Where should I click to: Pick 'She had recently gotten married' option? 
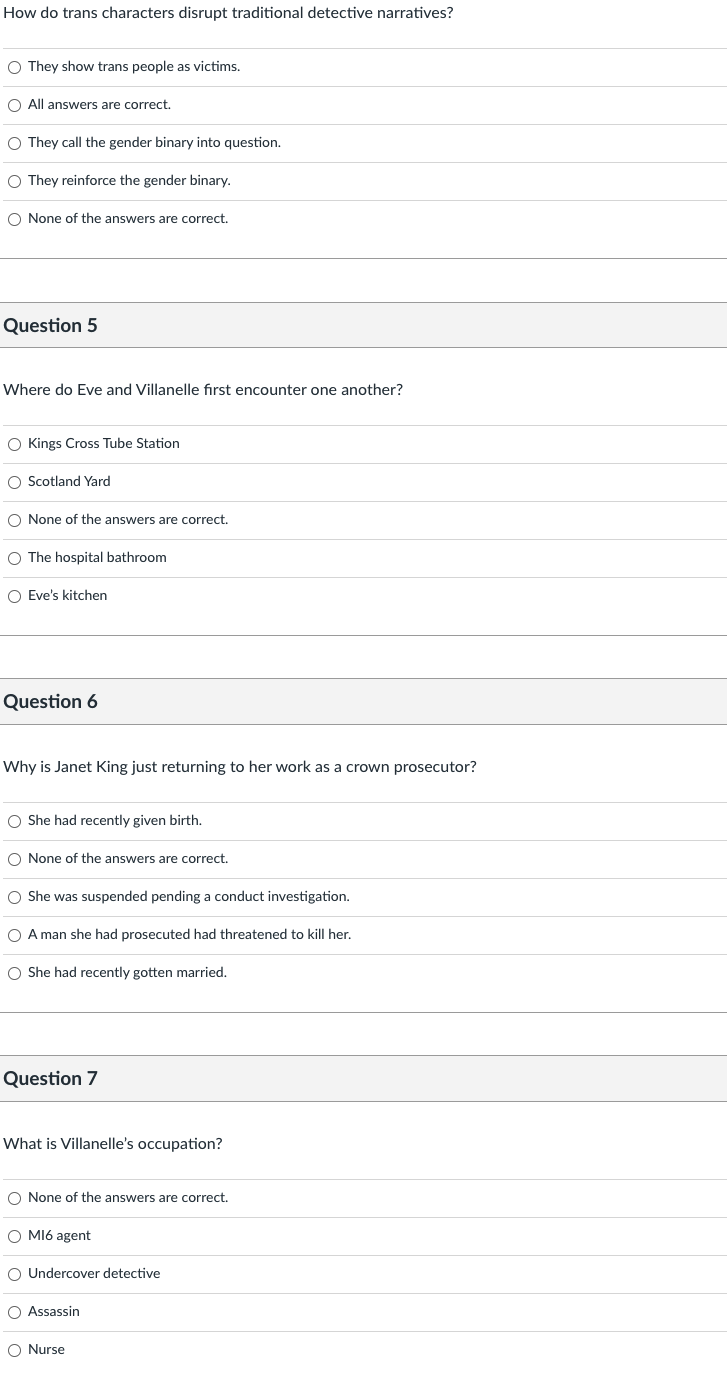(x=14, y=973)
